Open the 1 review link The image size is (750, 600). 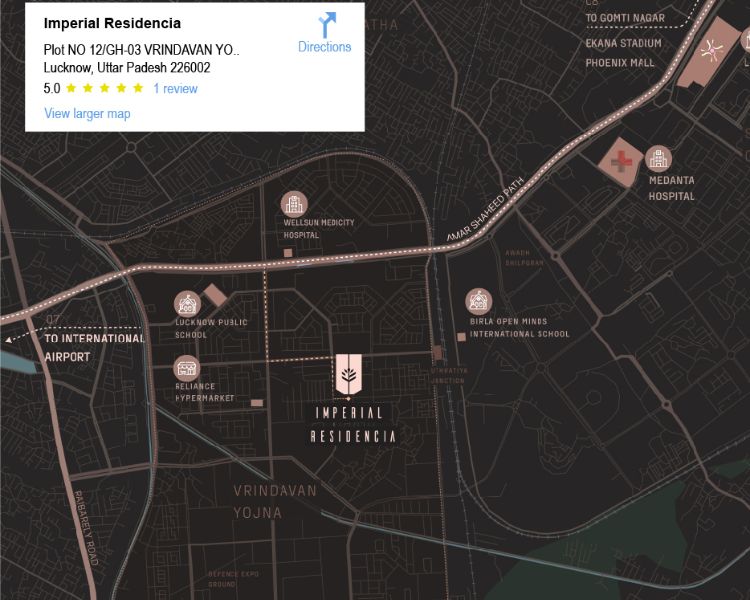click(x=176, y=89)
